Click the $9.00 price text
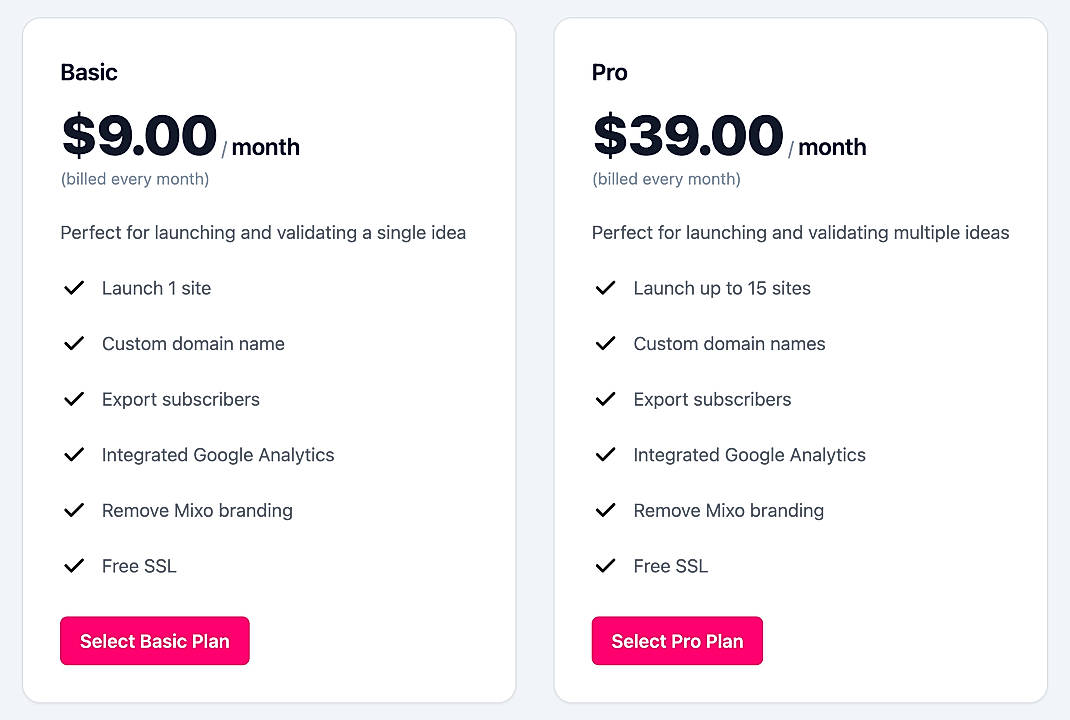Image resolution: width=1070 pixels, height=720 pixels. pyautogui.click(x=137, y=133)
